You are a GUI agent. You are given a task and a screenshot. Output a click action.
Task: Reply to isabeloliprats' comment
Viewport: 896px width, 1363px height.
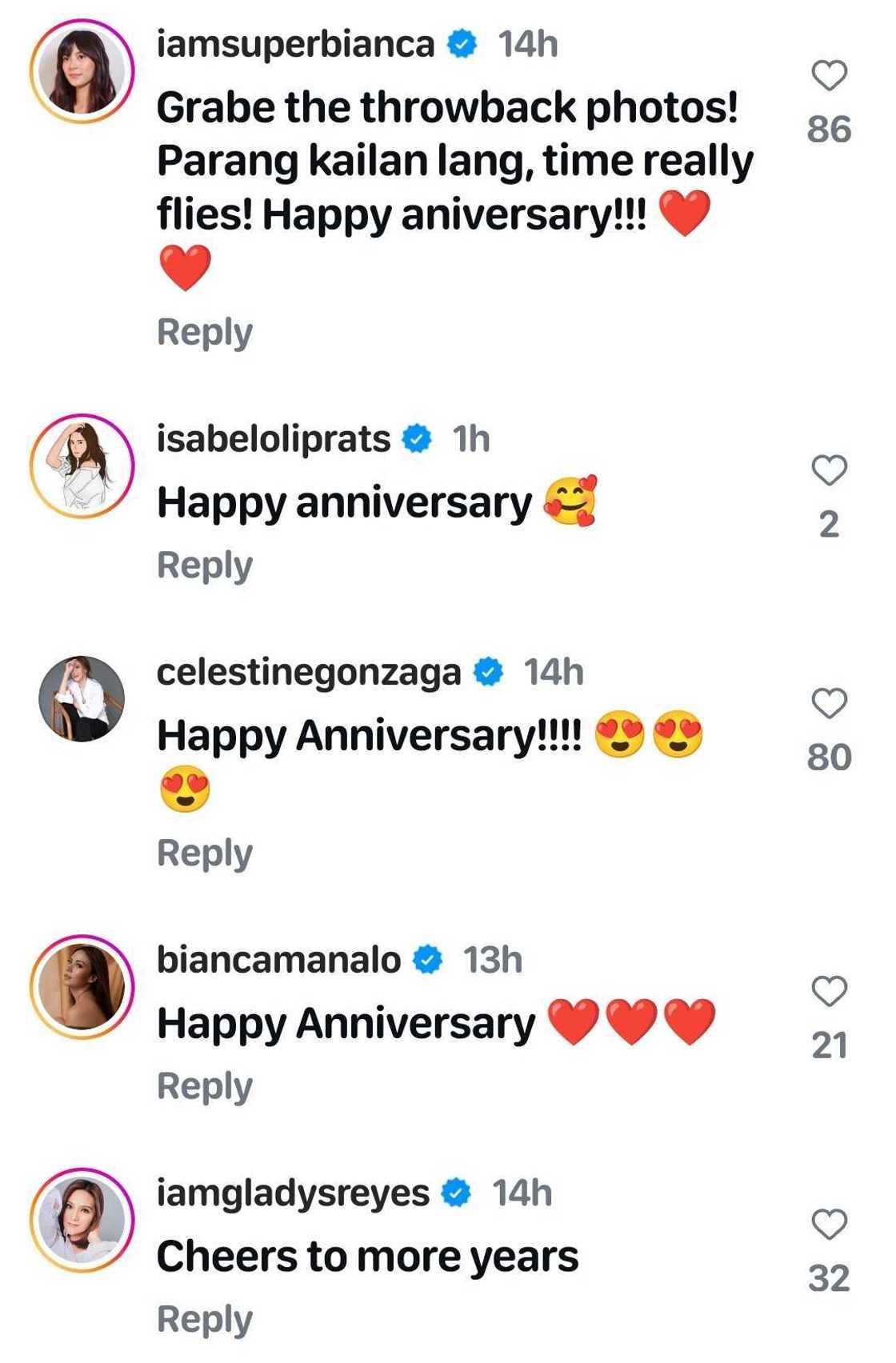[205, 566]
